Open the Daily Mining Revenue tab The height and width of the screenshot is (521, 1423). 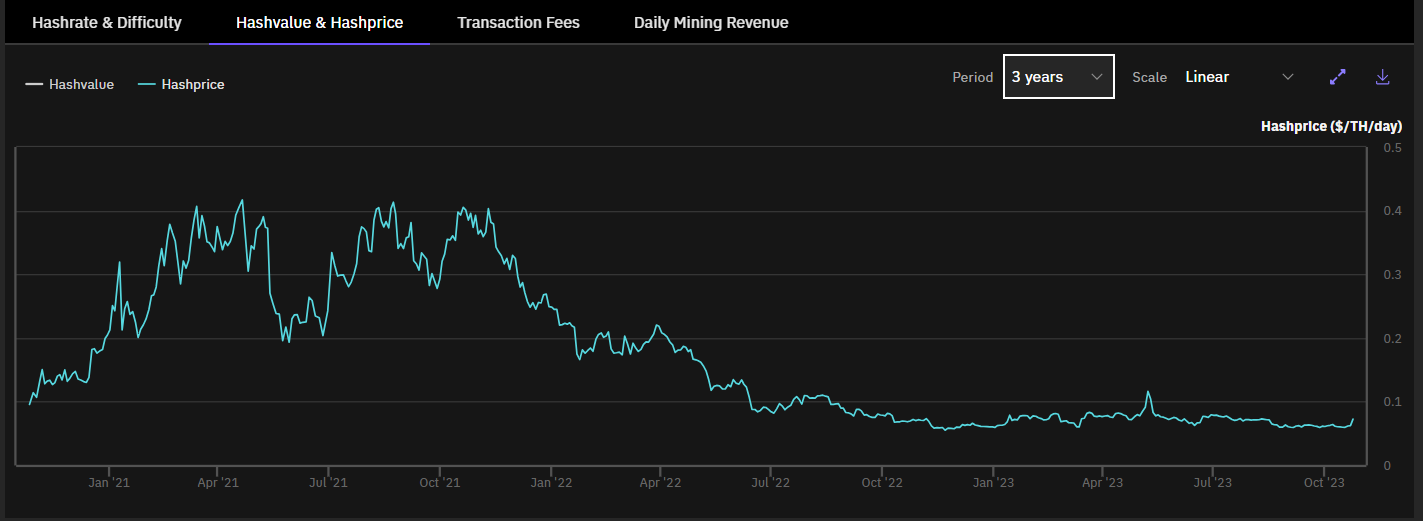tap(711, 22)
